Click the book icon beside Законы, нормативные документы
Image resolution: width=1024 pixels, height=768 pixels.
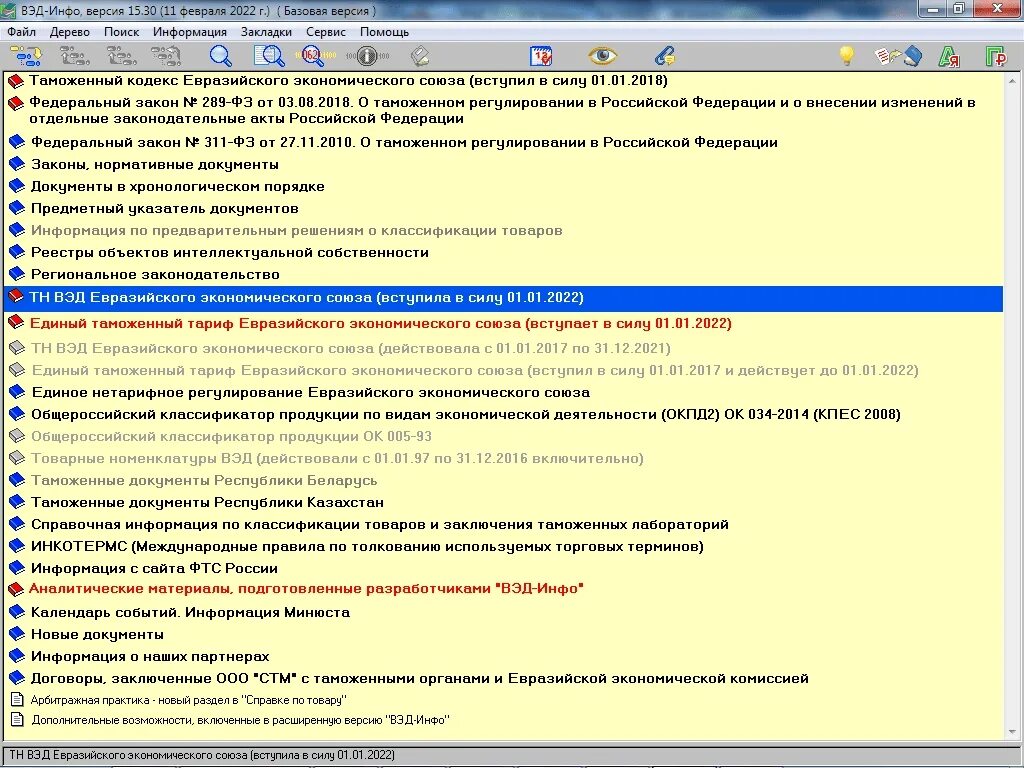tap(16, 165)
